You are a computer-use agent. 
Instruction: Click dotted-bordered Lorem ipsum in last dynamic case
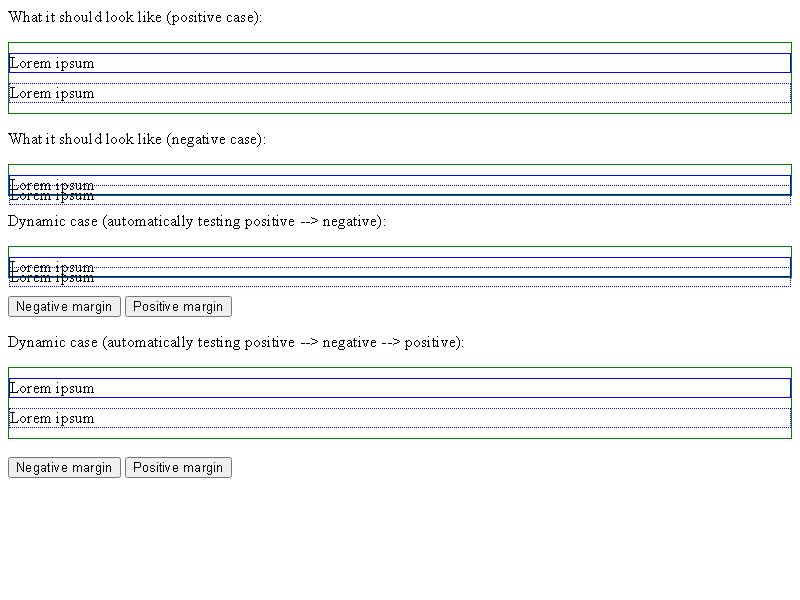point(52,418)
